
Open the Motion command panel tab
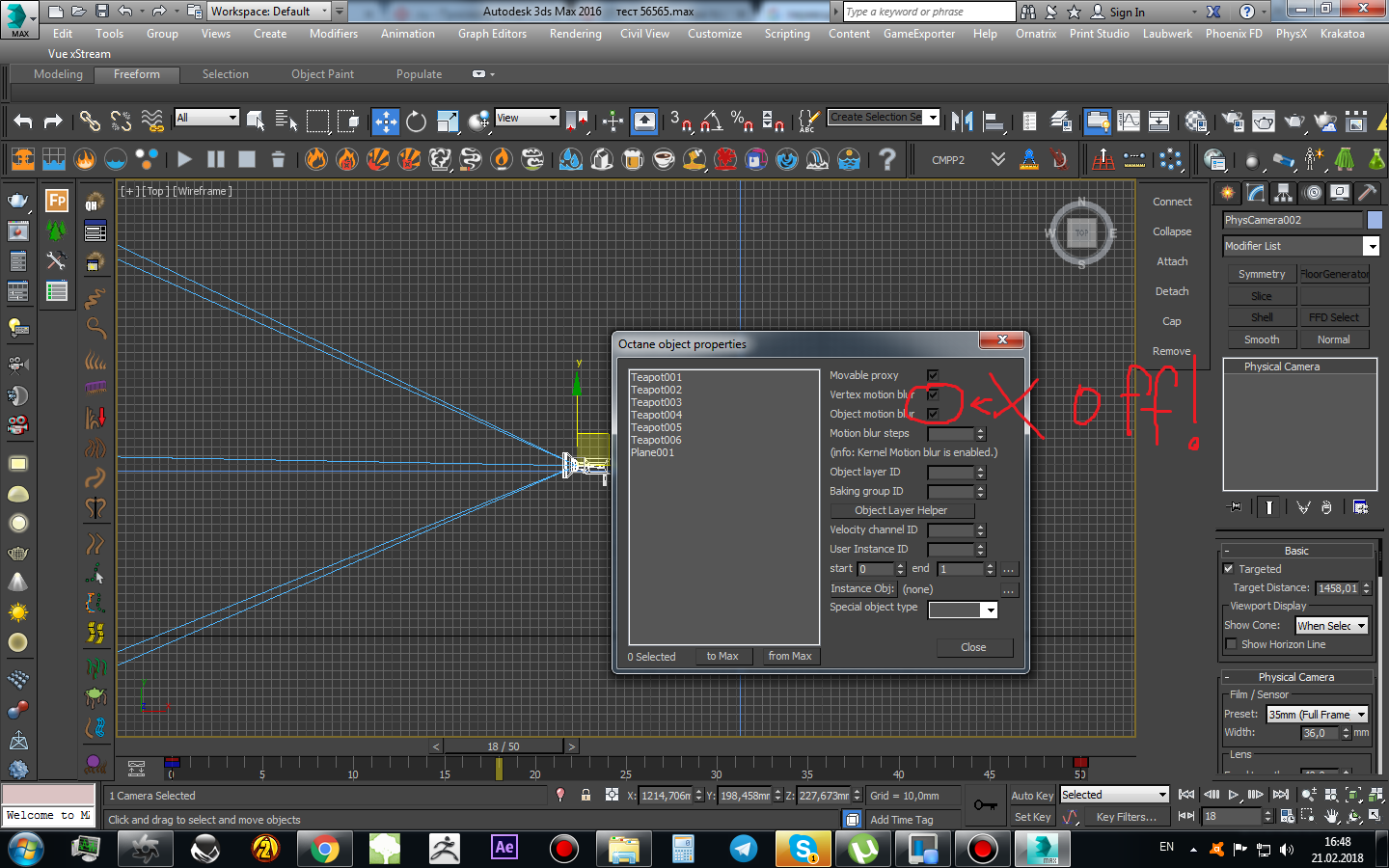pos(1312,193)
